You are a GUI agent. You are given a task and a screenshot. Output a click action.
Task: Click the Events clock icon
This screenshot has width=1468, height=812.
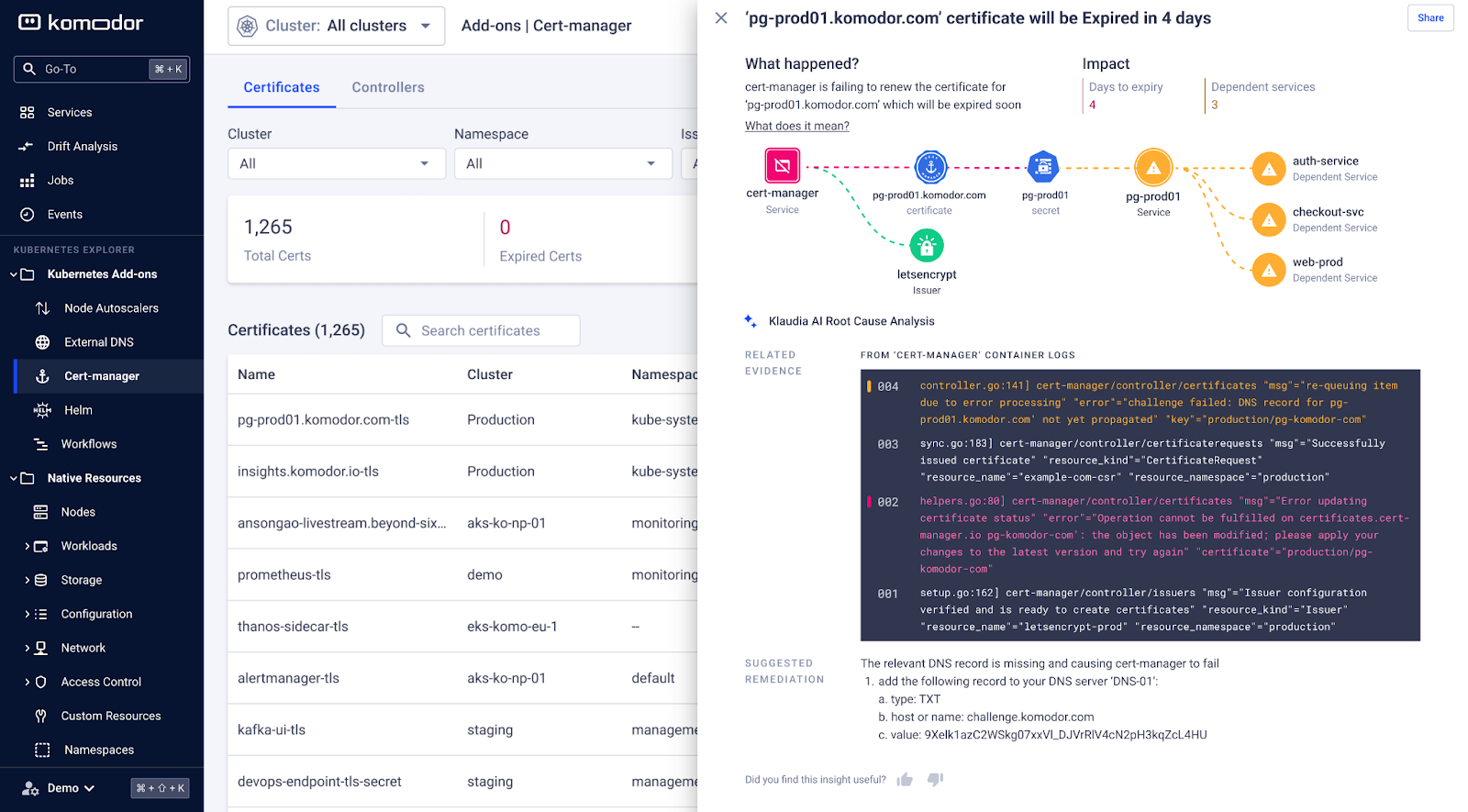(x=28, y=215)
